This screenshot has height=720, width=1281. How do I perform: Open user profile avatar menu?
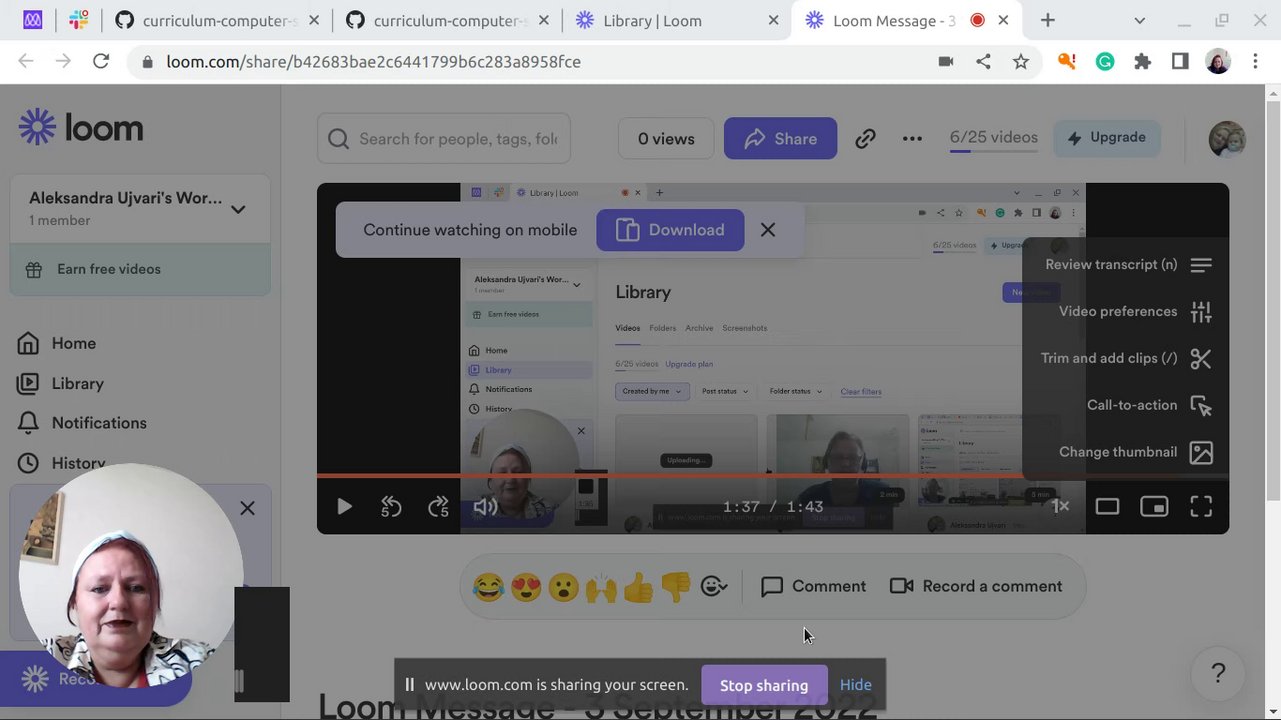point(1227,139)
